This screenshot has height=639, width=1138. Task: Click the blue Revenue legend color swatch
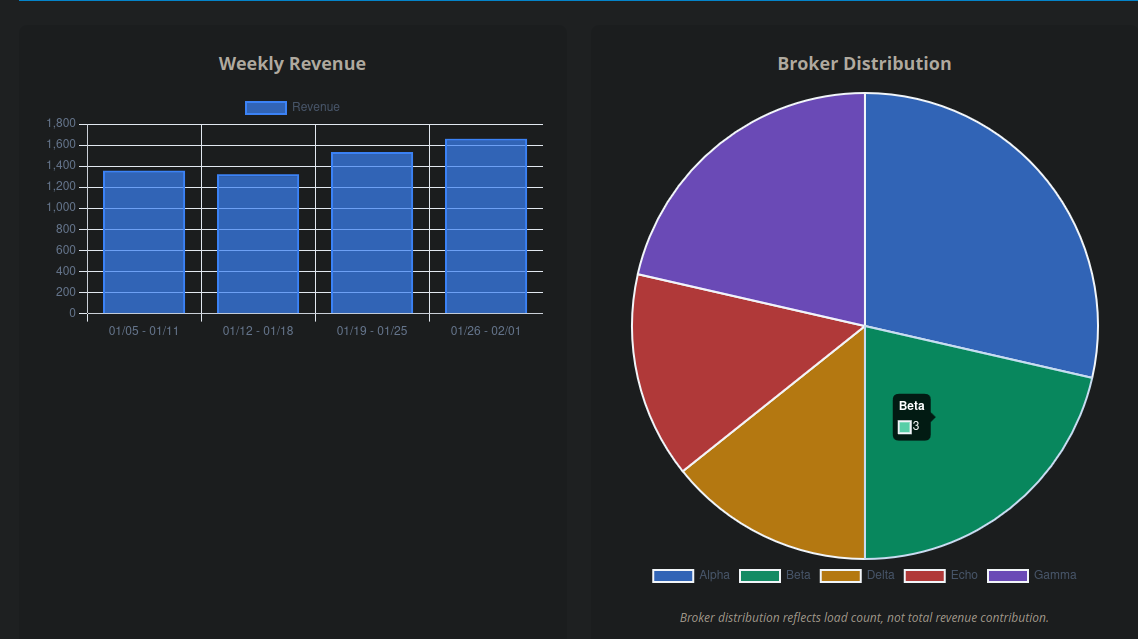(266, 107)
